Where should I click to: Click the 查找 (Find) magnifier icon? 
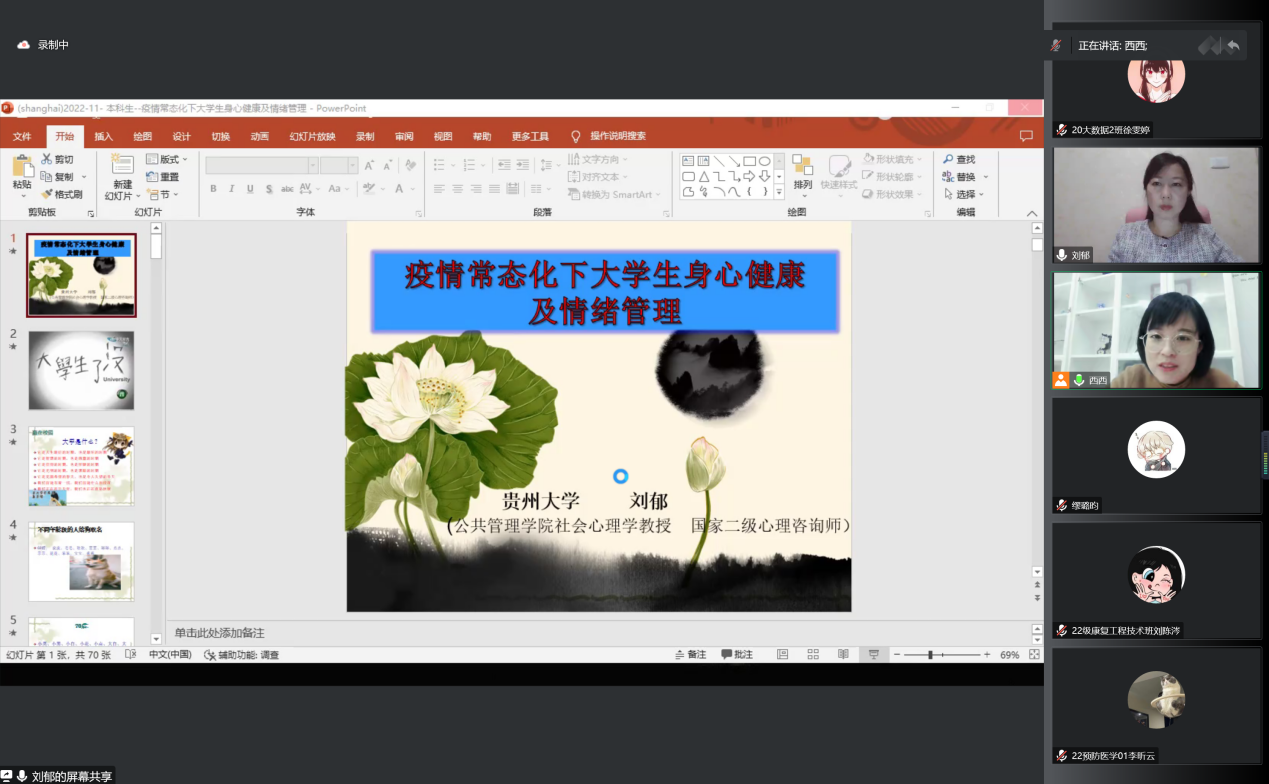[948, 159]
